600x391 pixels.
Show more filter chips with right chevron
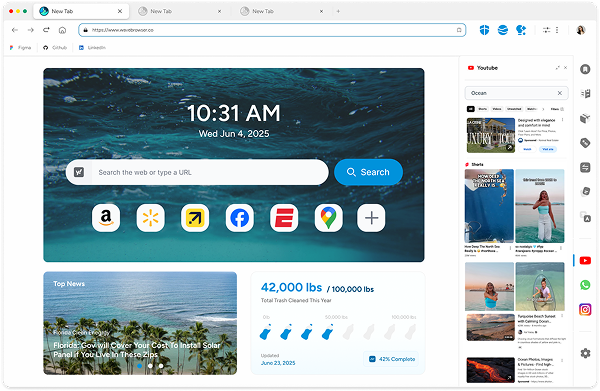click(x=543, y=109)
